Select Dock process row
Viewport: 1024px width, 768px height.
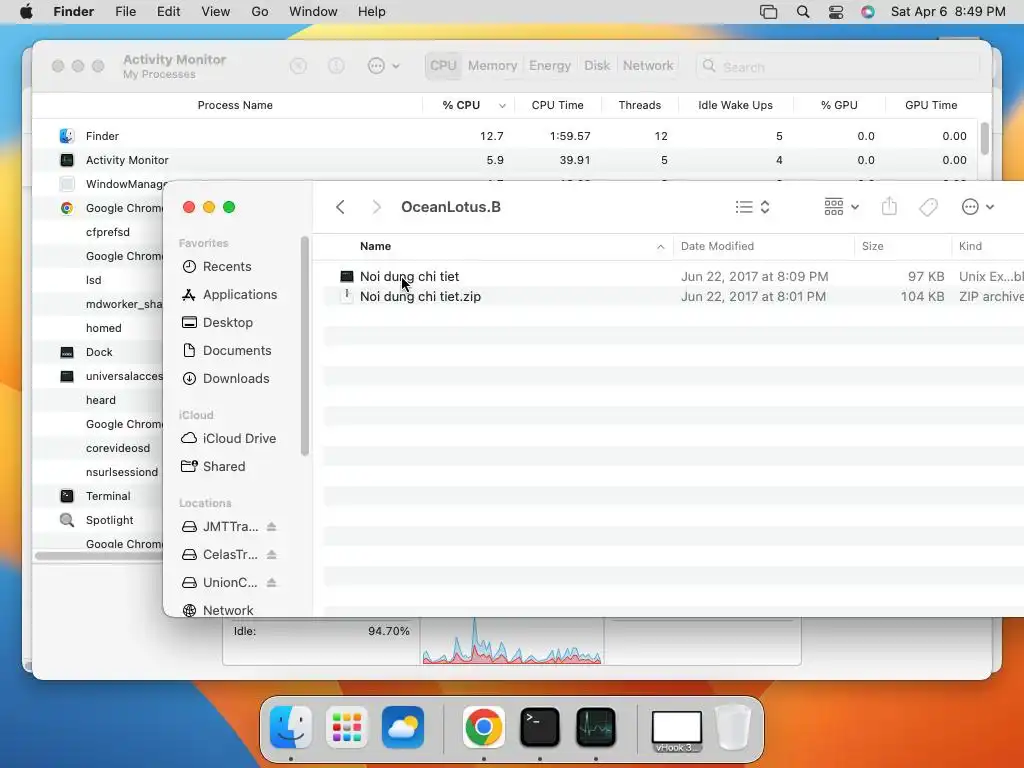point(98,352)
